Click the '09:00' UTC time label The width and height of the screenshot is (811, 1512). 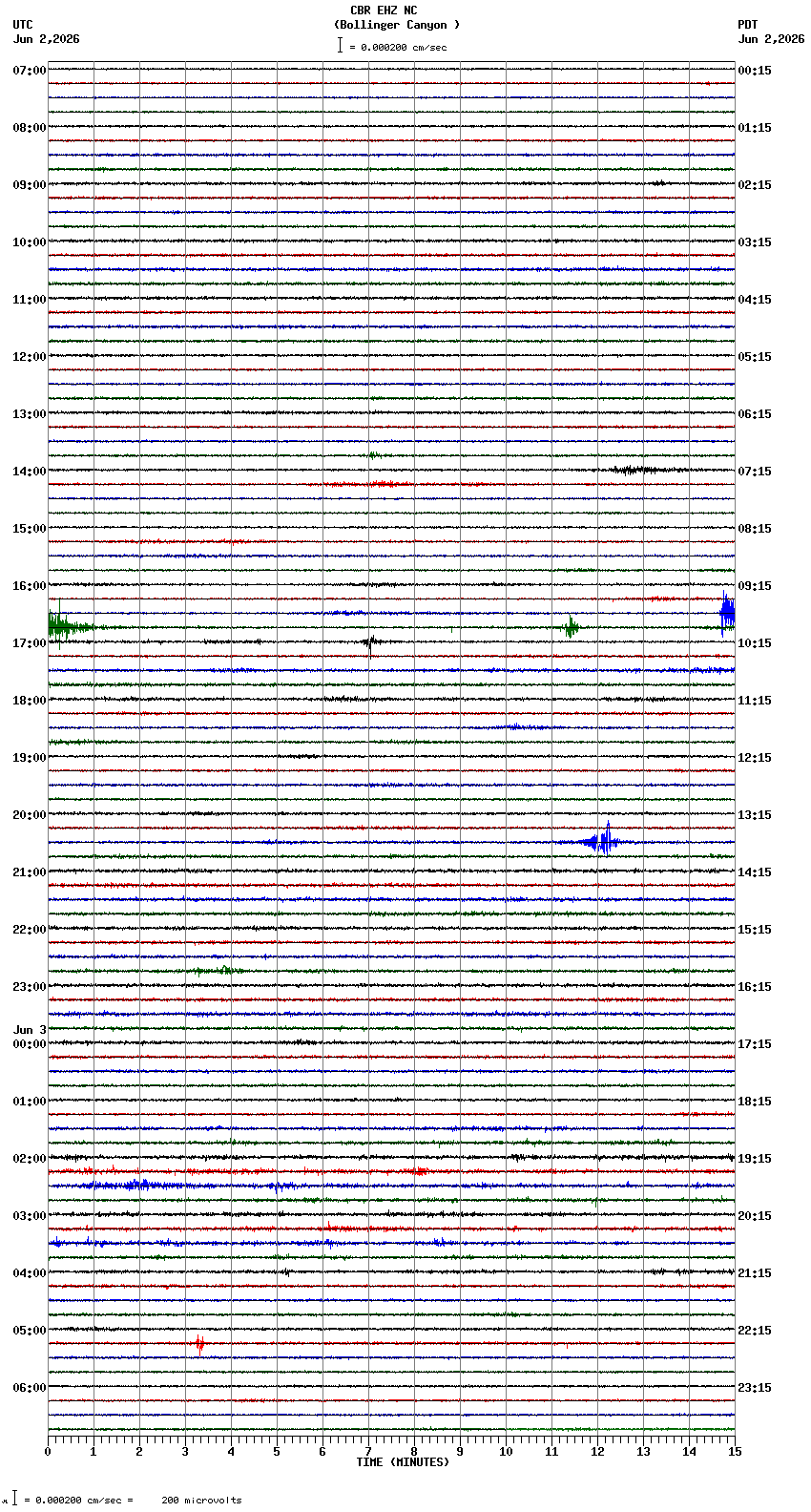click(30, 185)
